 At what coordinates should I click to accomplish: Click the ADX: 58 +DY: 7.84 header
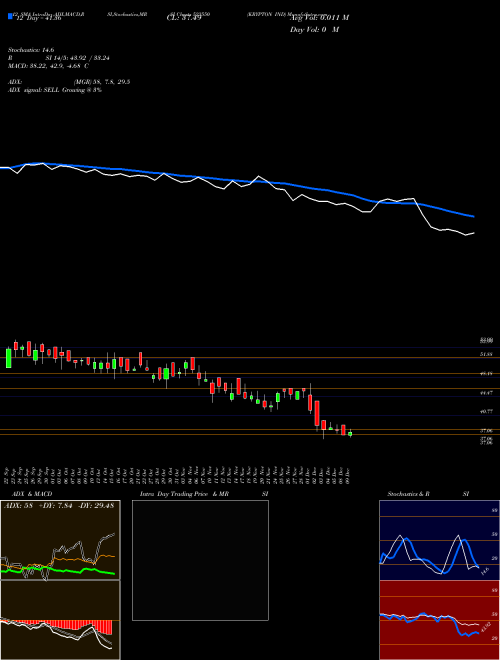click(59, 506)
